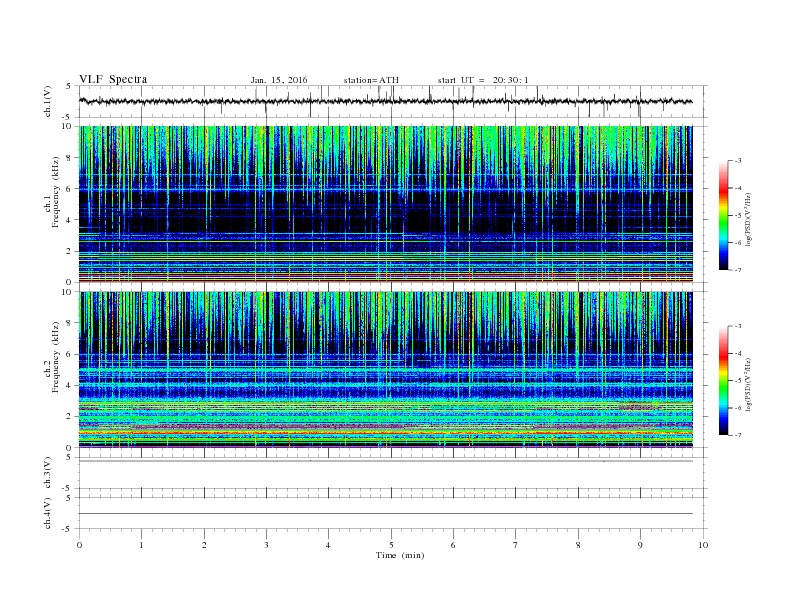792x612 pixels.
Task: Click the time axis tick label '10'
Action: point(703,545)
